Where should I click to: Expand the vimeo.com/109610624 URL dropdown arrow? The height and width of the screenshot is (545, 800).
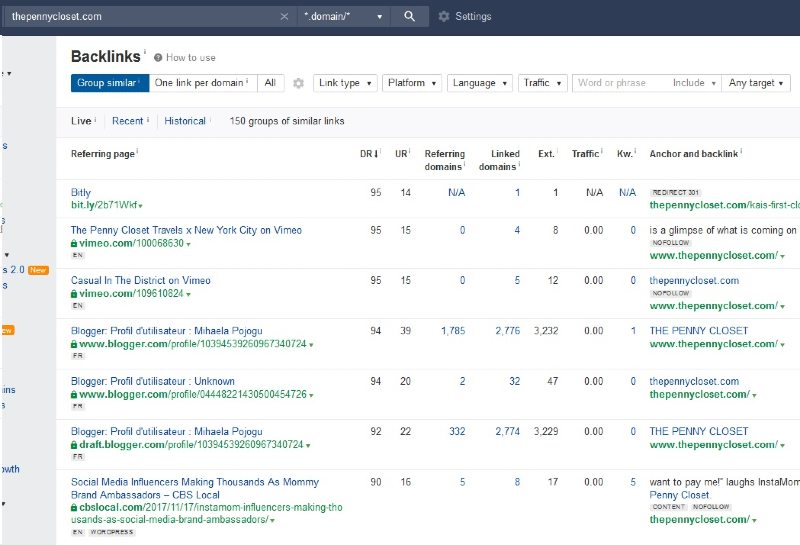pos(188,294)
